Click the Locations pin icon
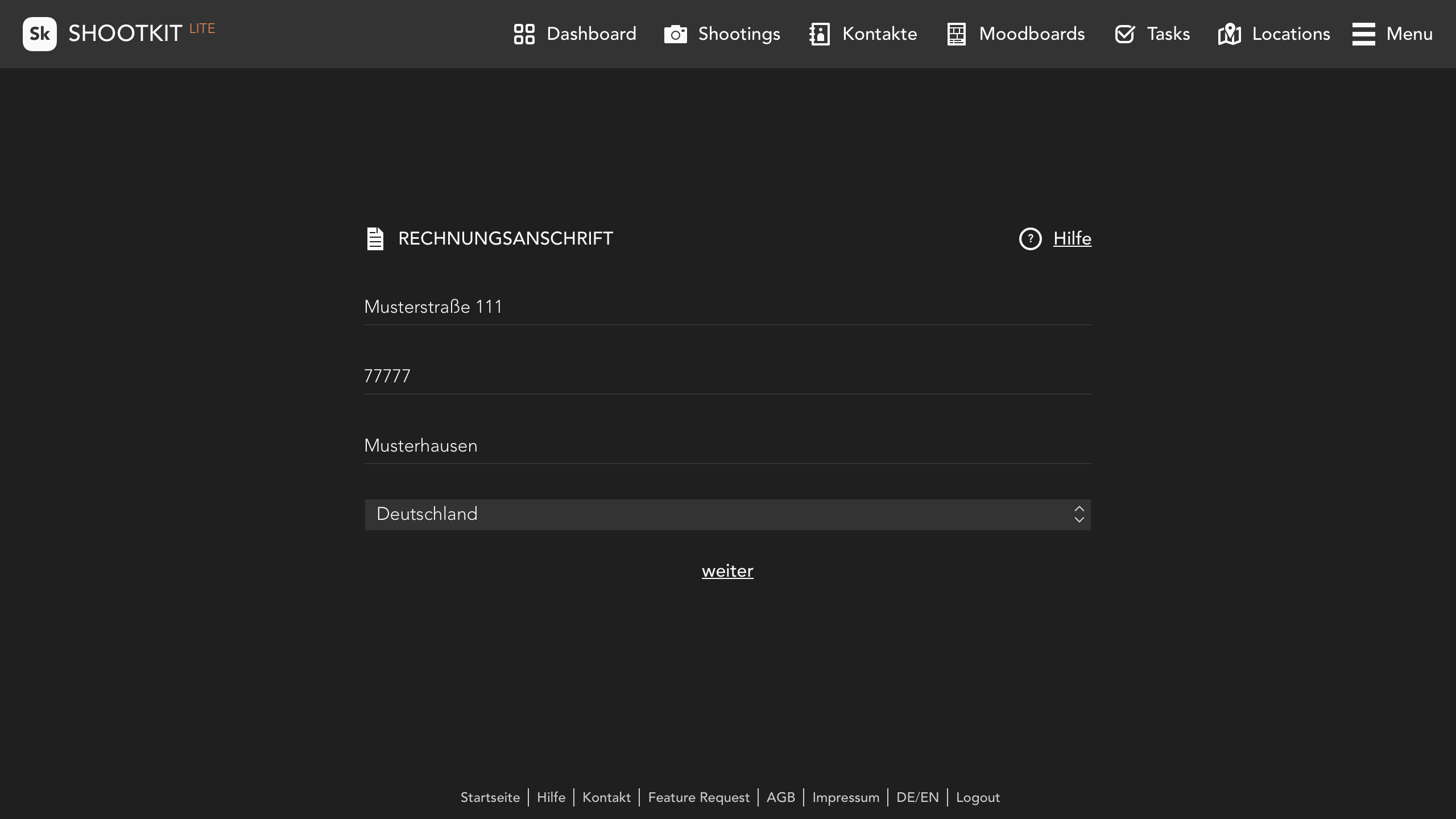Image resolution: width=1456 pixels, height=819 pixels. (x=1229, y=34)
